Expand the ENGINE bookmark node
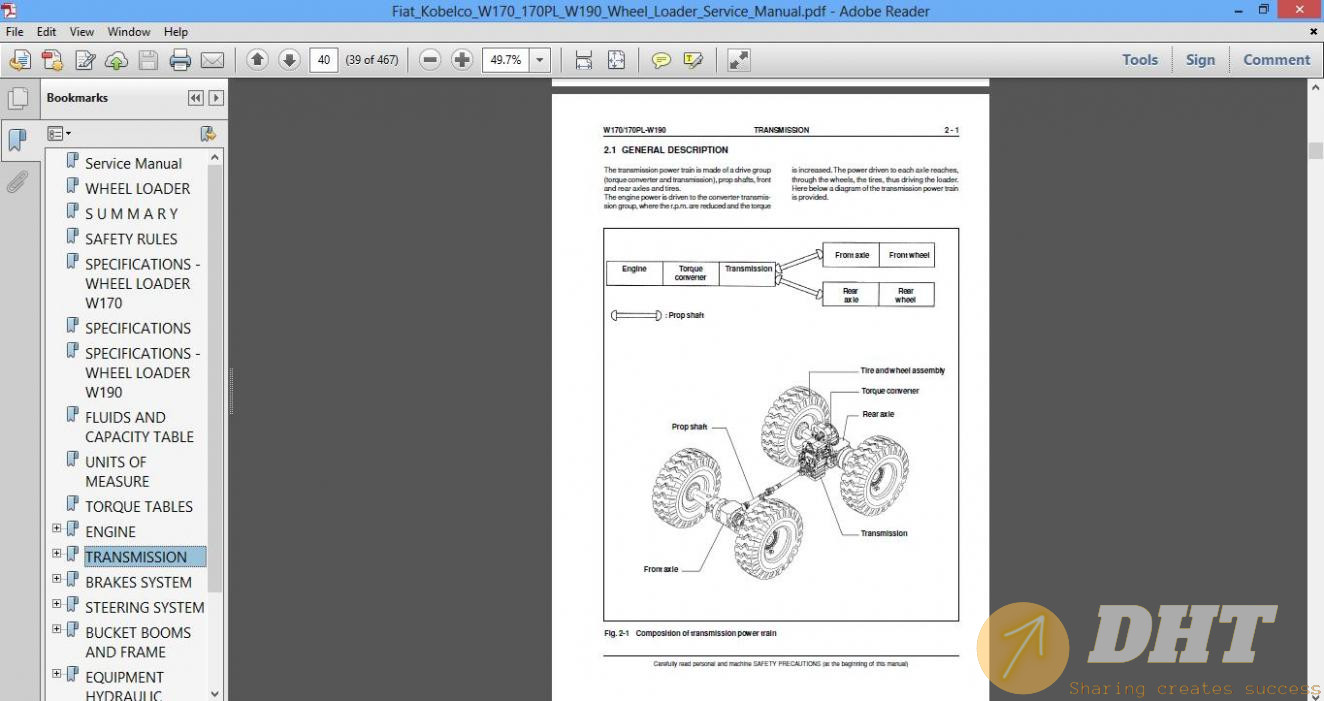Screen dimensions: 1324x701 pyautogui.click(x=56, y=528)
